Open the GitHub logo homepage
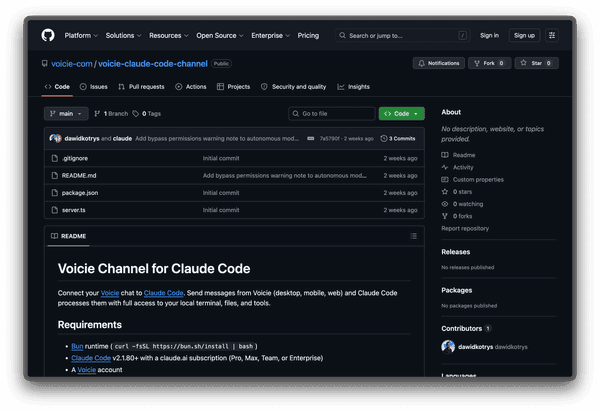600x412 pixels. 48,36
